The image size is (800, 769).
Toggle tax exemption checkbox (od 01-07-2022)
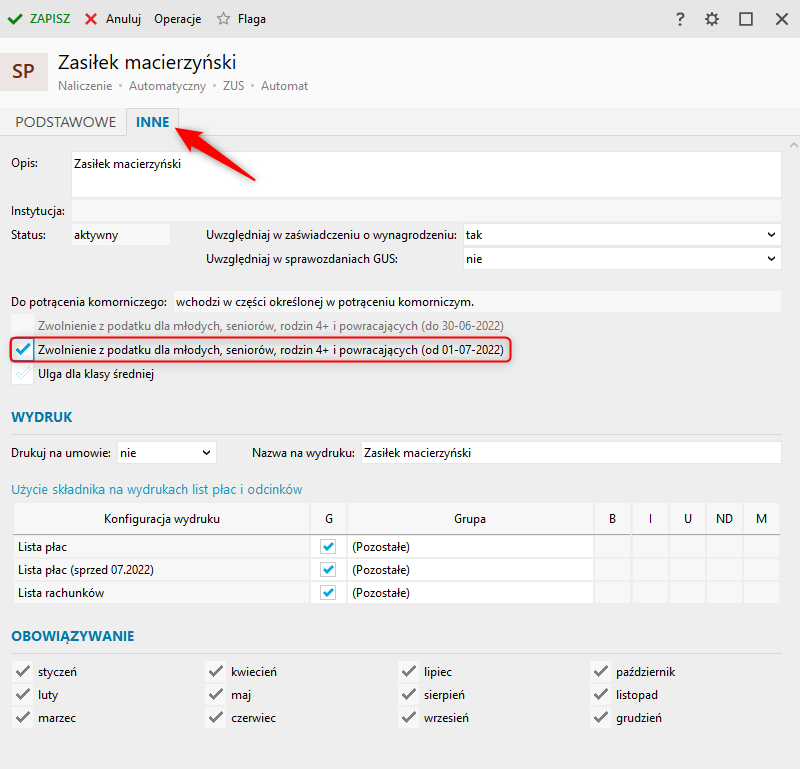coord(23,350)
